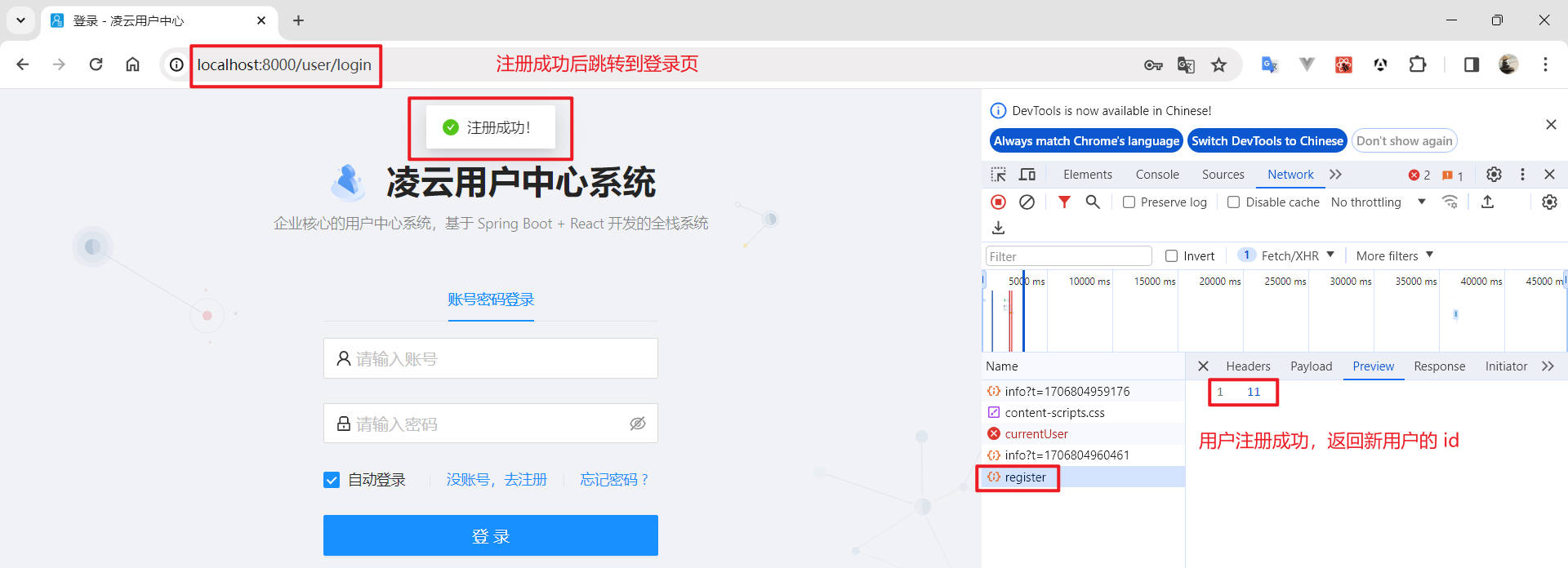Enable the Preserve log checkbox

click(x=1129, y=202)
